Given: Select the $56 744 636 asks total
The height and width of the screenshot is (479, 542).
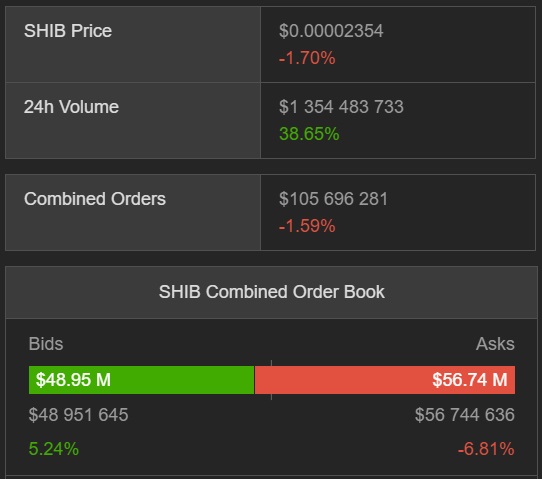Looking at the screenshot, I should [465, 415].
